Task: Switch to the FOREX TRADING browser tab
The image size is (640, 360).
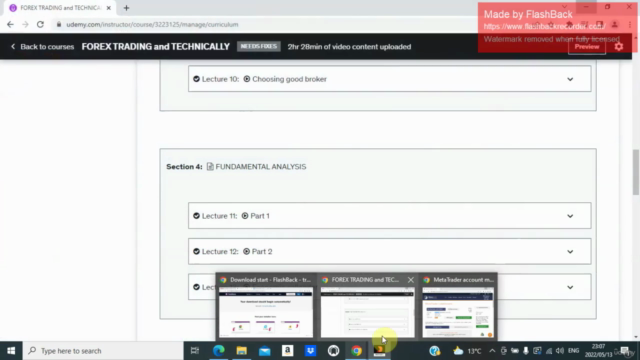Action: click(58, 8)
